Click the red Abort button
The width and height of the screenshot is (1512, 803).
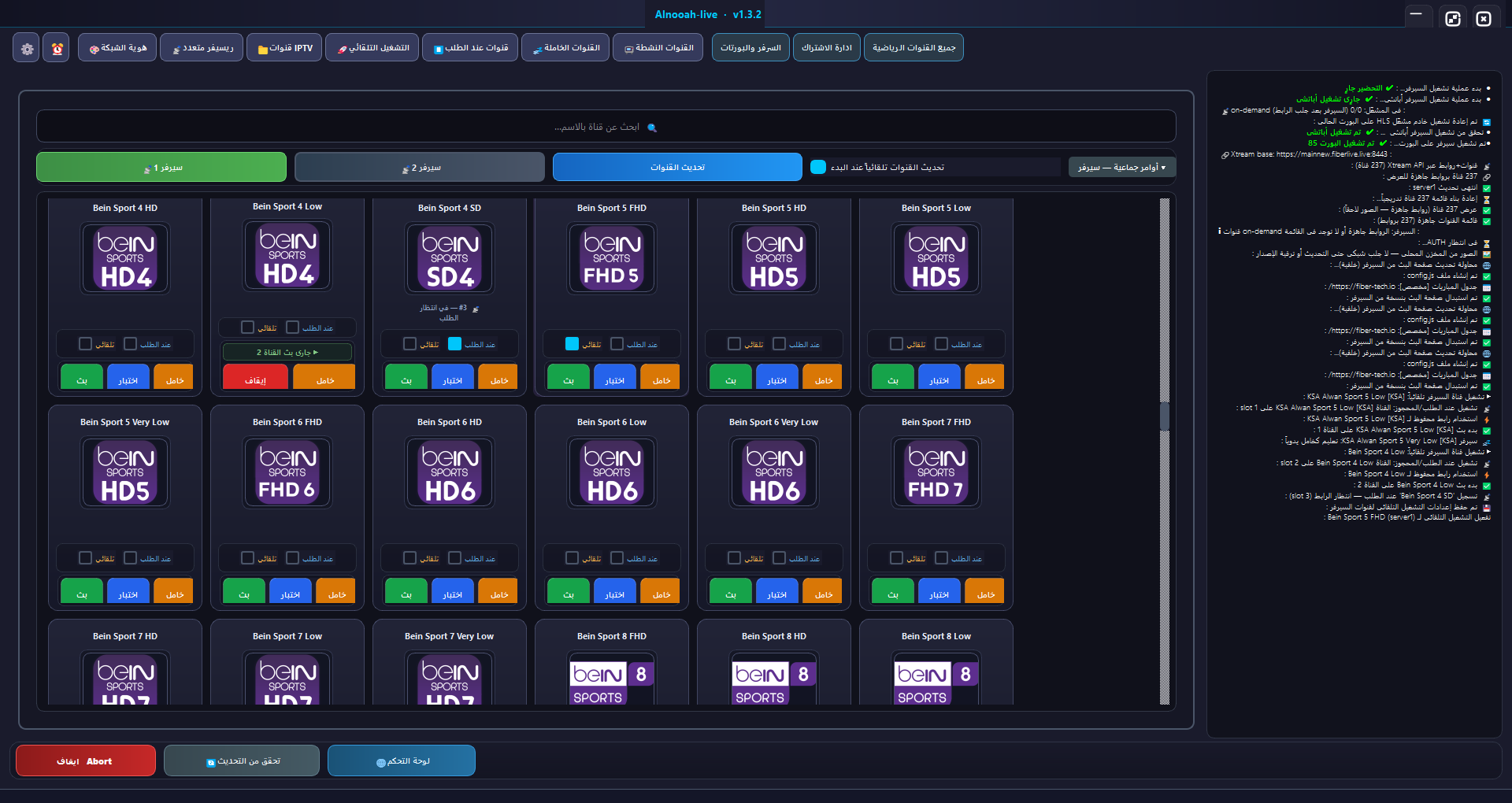pyautogui.click(x=86, y=760)
